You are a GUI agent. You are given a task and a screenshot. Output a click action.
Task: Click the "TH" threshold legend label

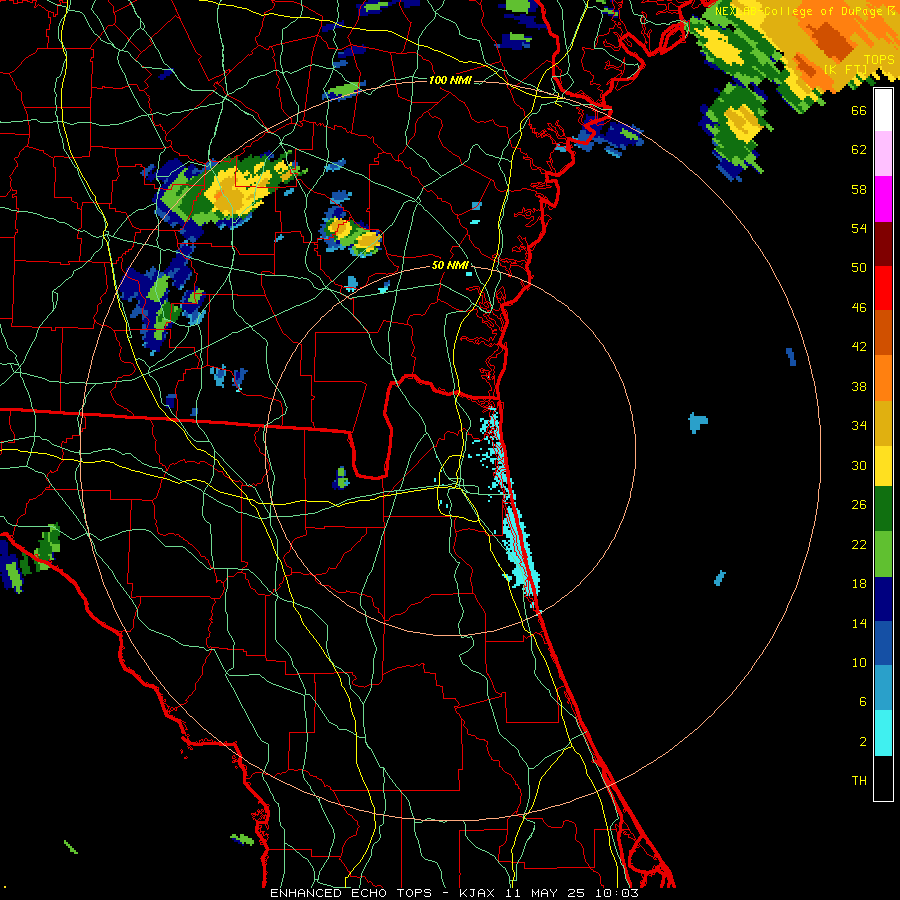pyautogui.click(x=859, y=781)
